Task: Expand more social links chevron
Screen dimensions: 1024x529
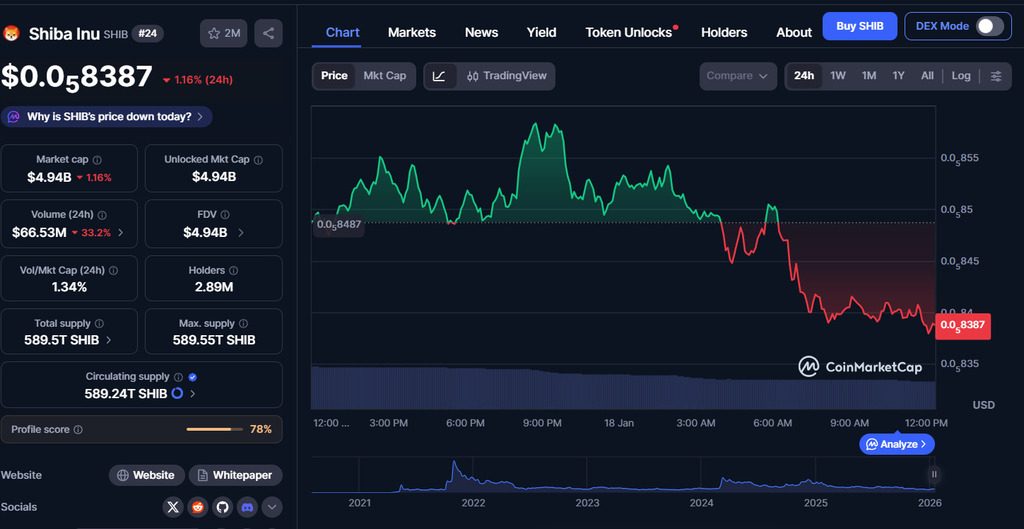Action: [x=272, y=507]
